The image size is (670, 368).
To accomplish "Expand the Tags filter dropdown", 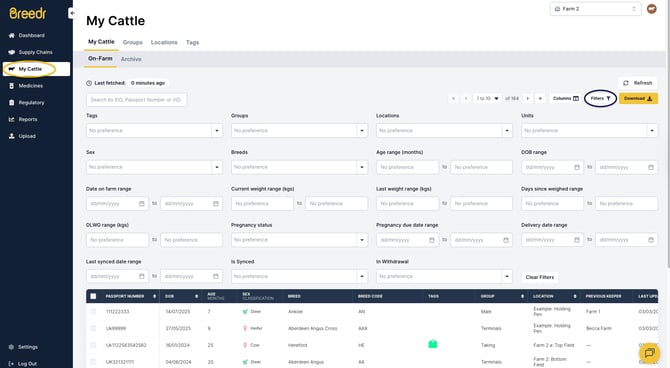I will [x=217, y=130].
